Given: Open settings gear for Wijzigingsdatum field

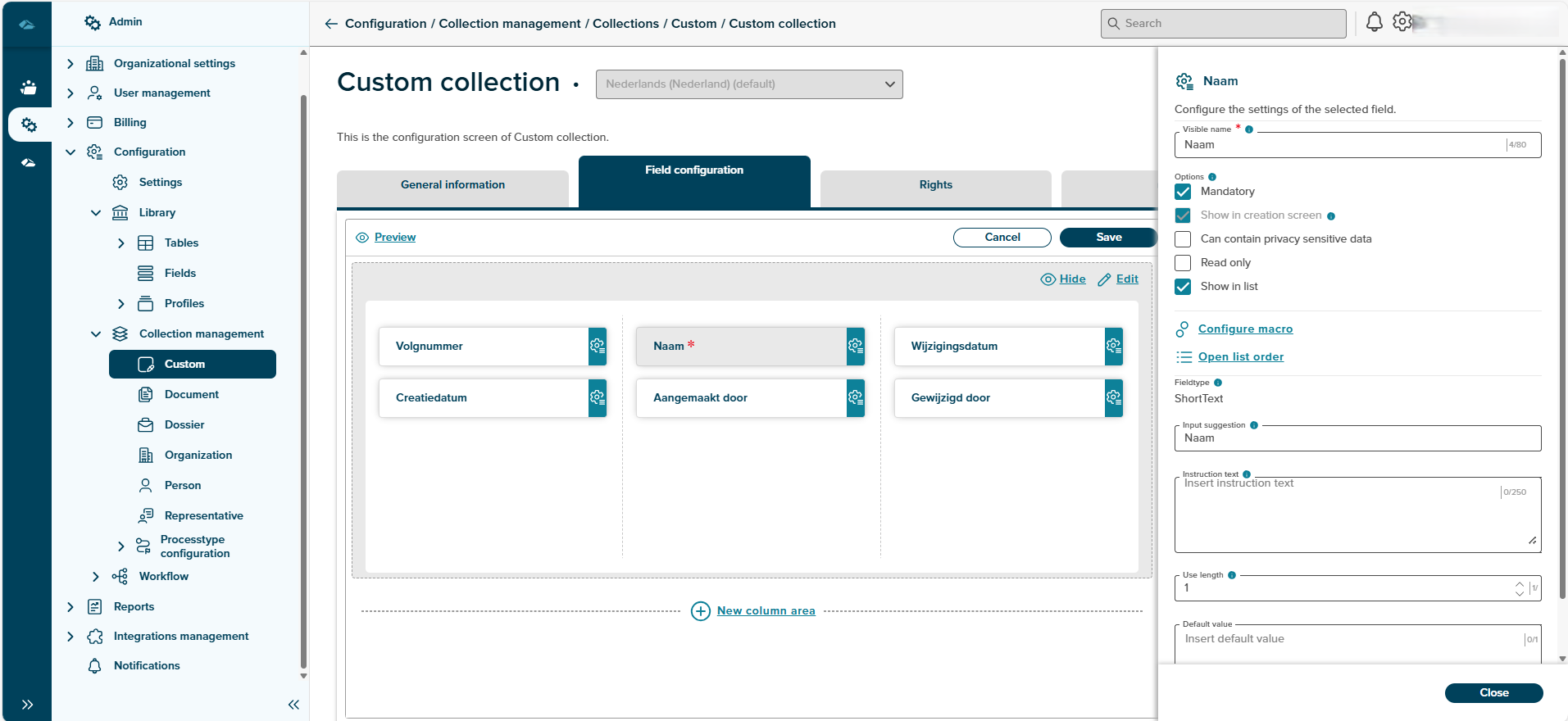Looking at the screenshot, I should [1113, 347].
